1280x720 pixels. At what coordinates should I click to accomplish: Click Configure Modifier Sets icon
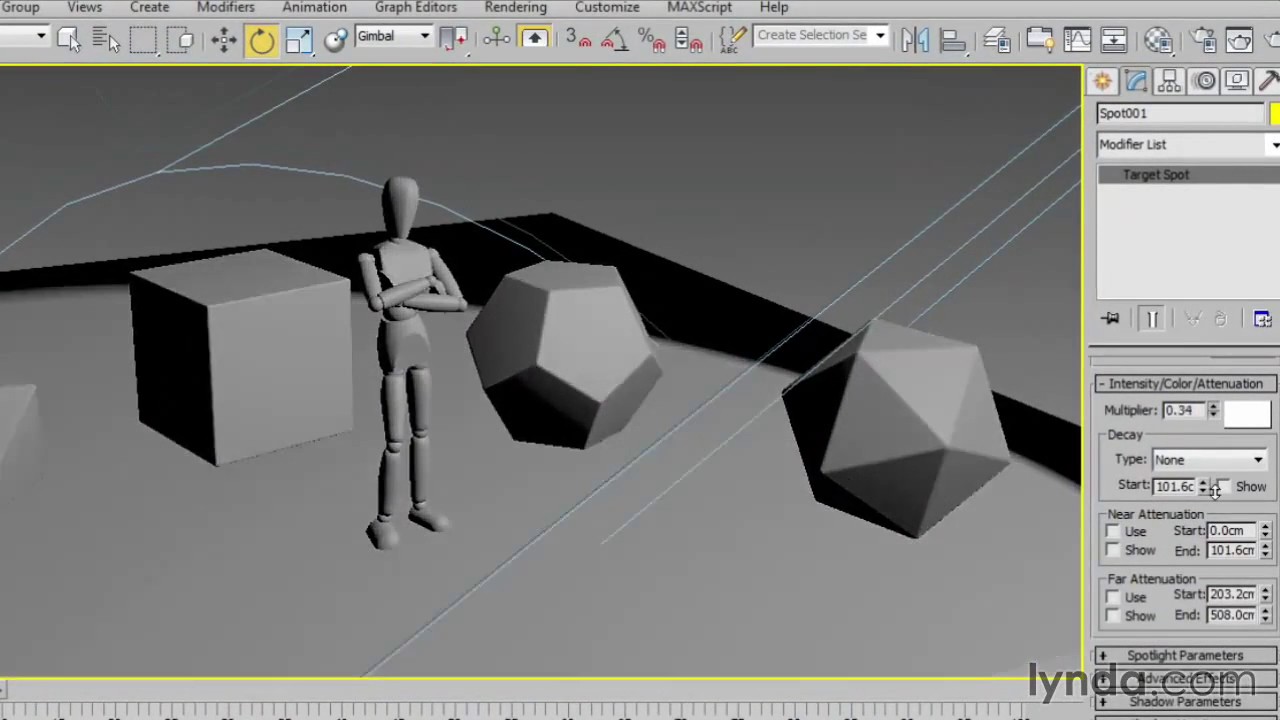pos(1262,318)
